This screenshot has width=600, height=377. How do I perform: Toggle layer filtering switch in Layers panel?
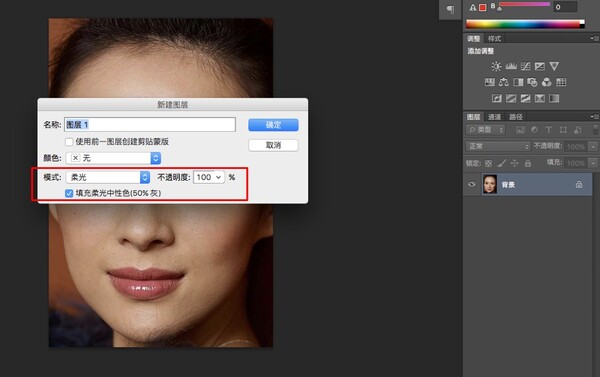point(595,129)
